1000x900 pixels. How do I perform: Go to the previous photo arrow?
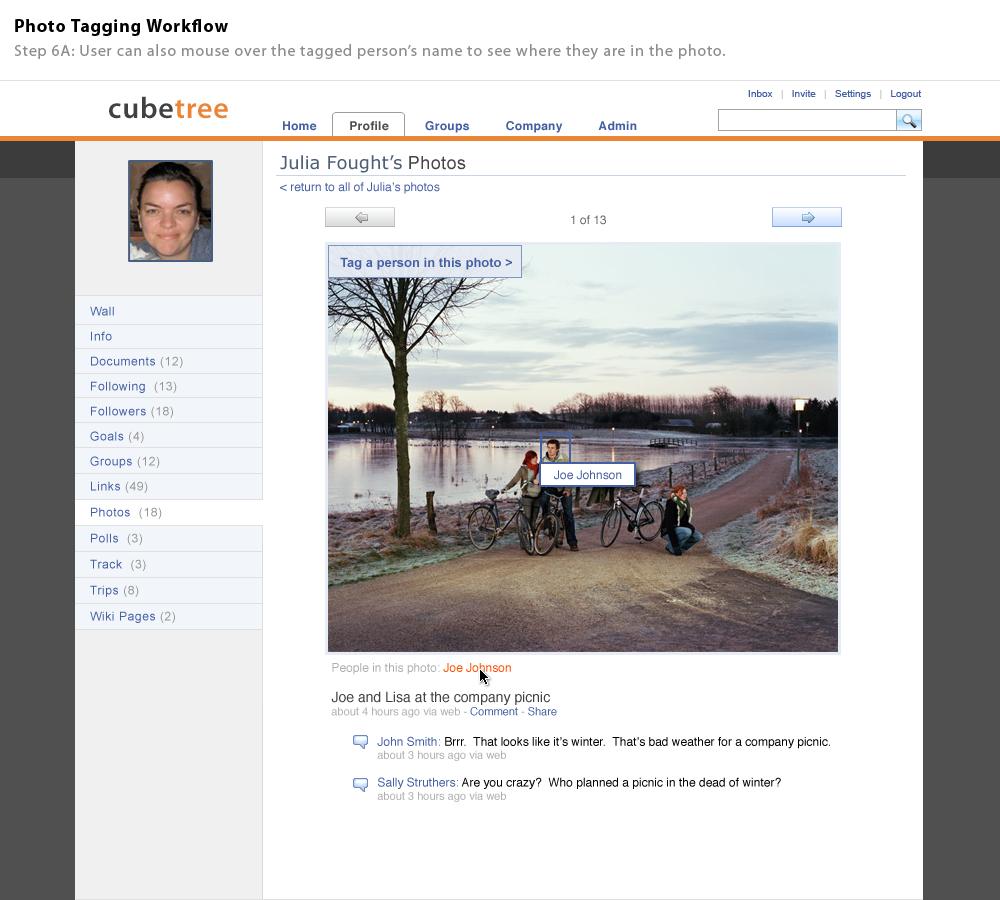[x=360, y=218]
